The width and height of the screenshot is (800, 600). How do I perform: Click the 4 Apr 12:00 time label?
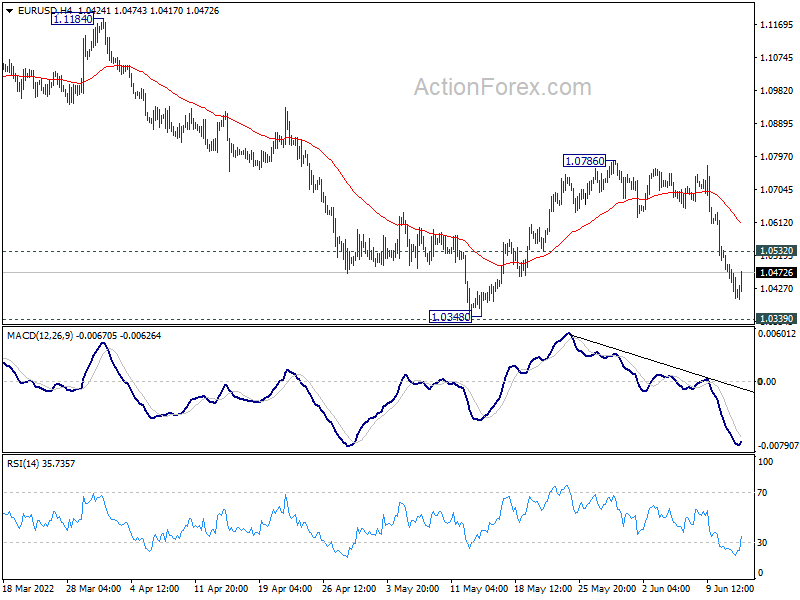point(155,589)
